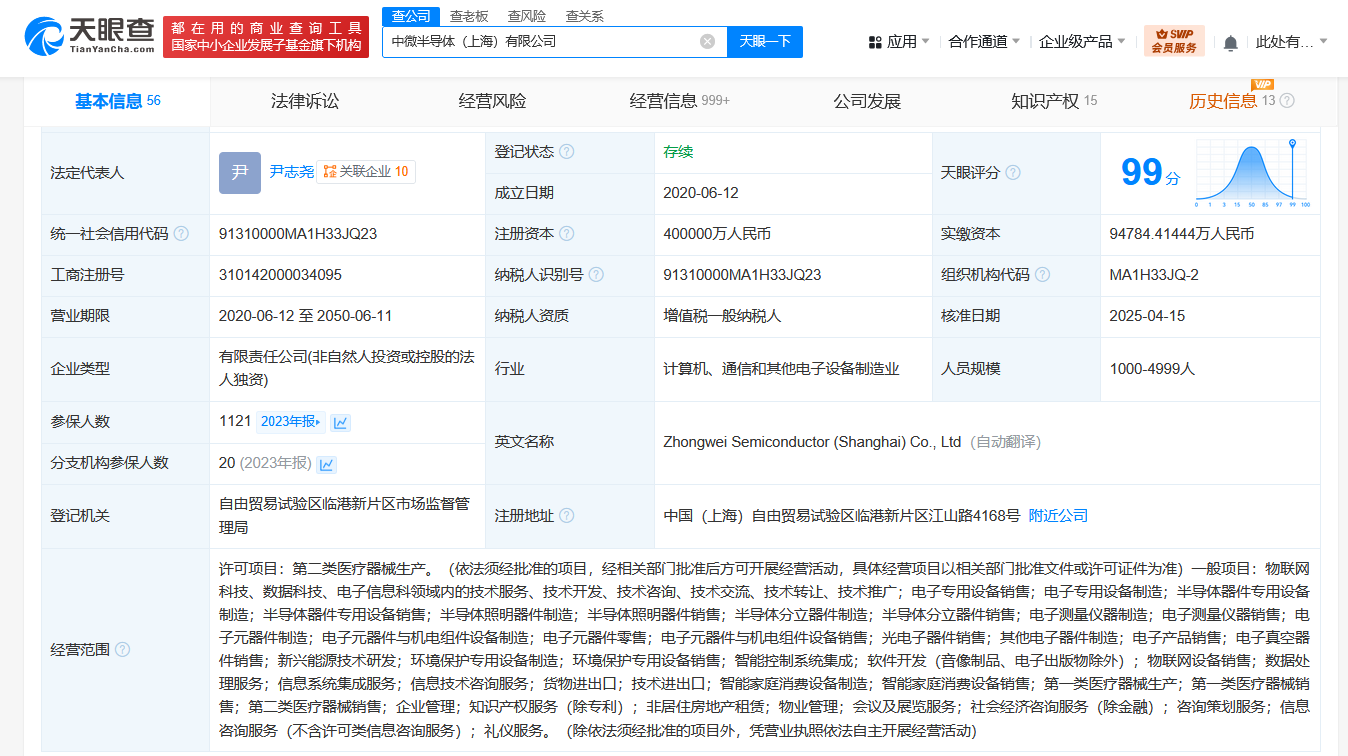Screen dimensions: 1348x756
Task: Click the help icon beside 天眼评分
Action: pyautogui.click(x=1013, y=173)
